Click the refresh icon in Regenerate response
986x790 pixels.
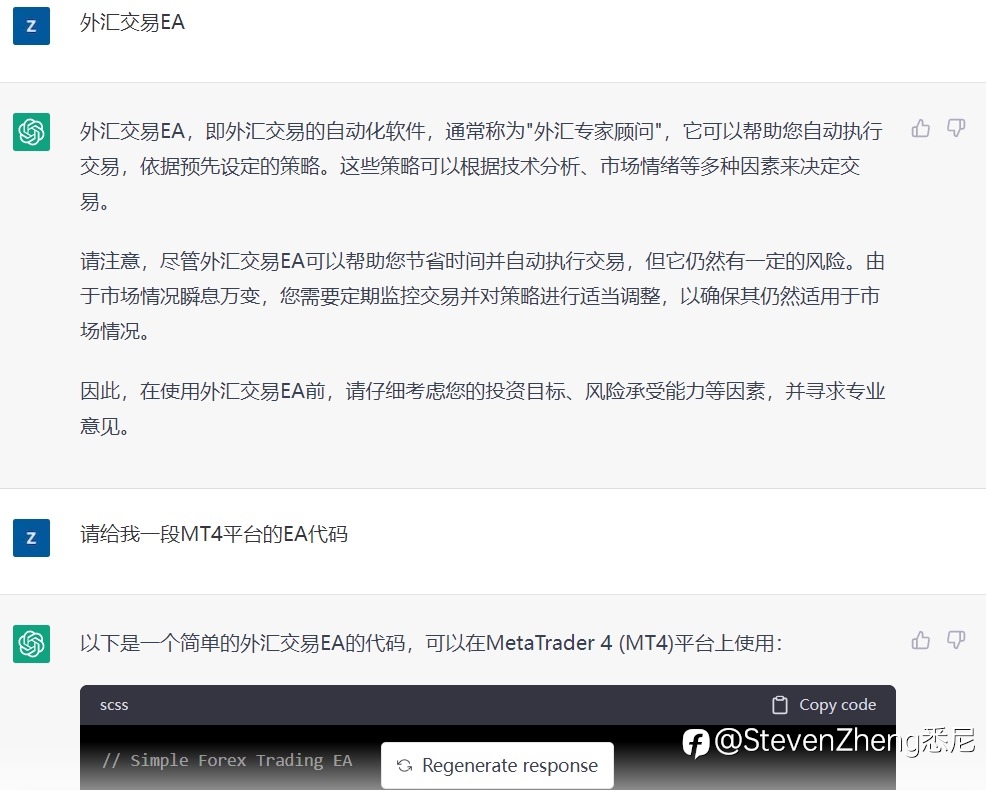[404, 765]
